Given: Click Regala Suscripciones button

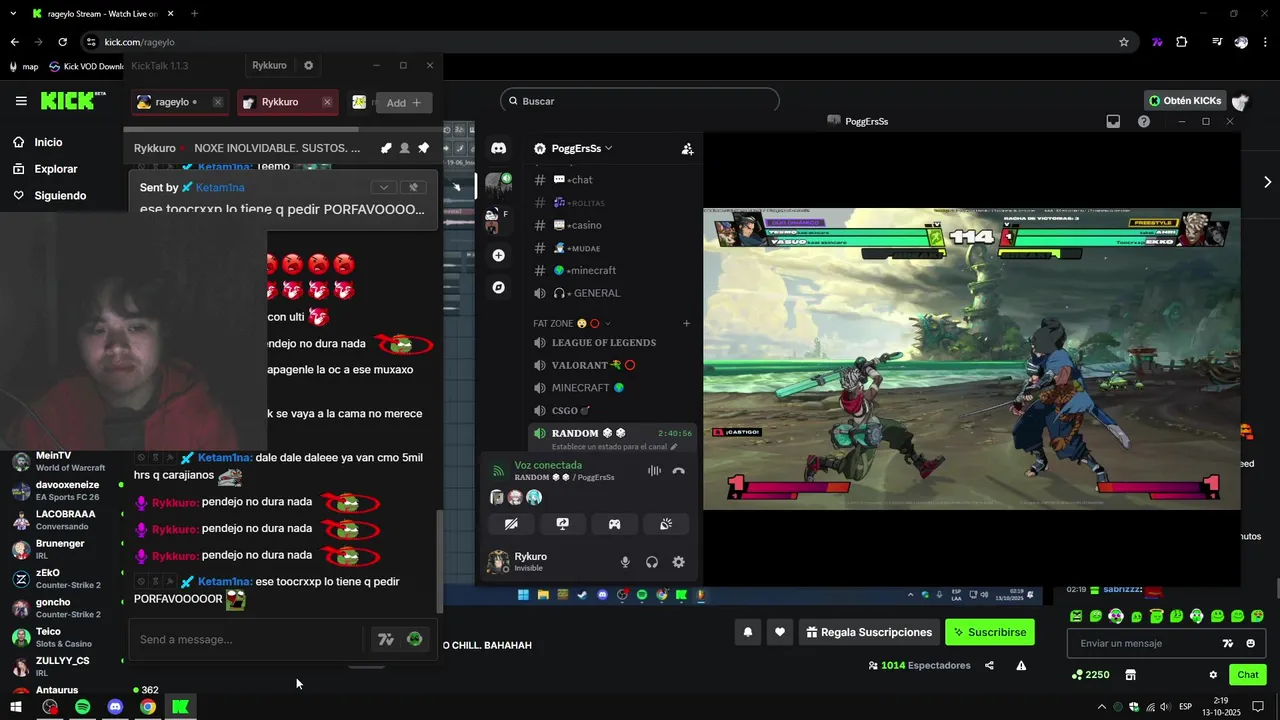Looking at the screenshot, I should (869, 632).
